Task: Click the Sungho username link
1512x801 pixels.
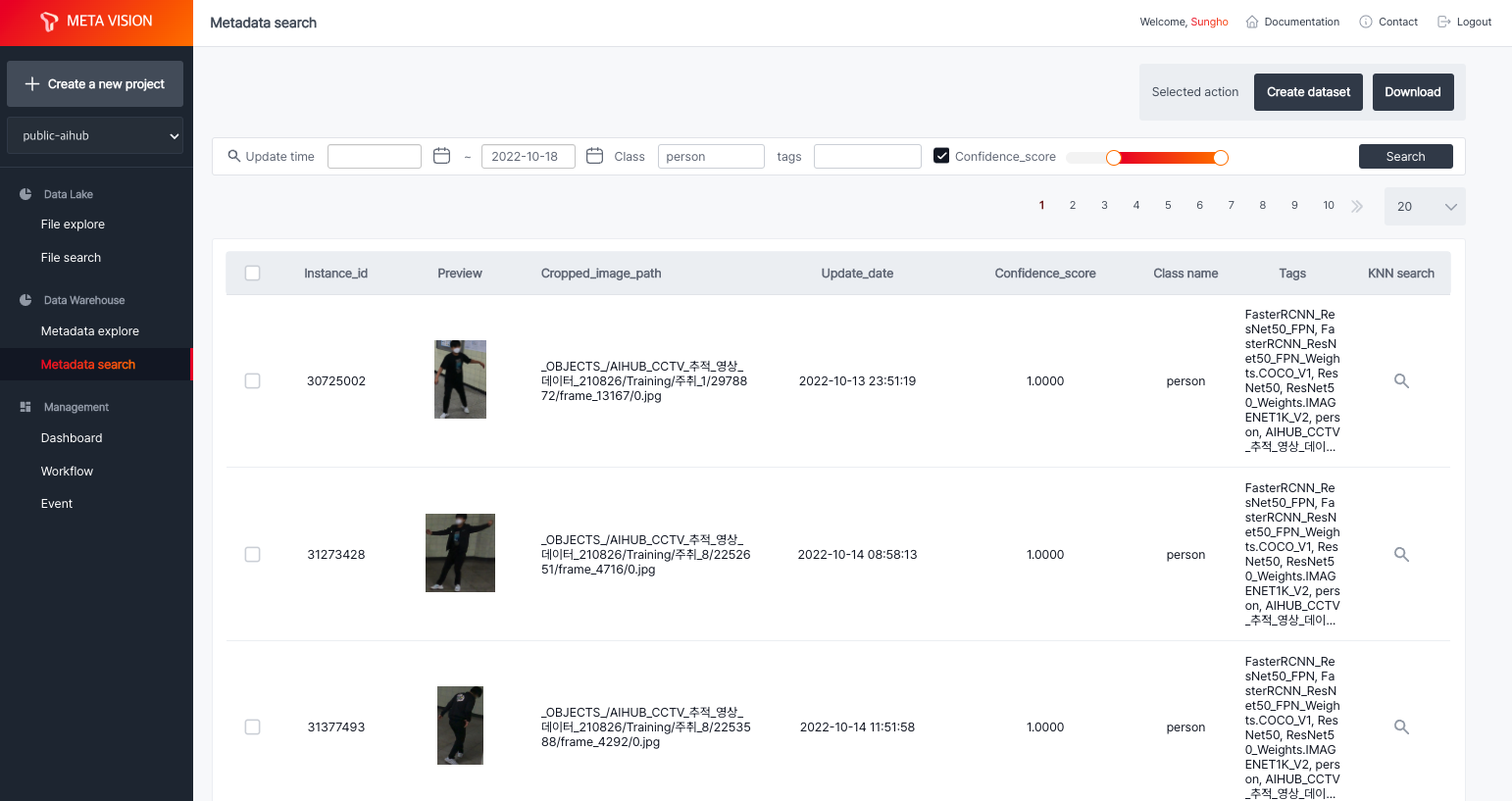Action: coord(1209,22)
